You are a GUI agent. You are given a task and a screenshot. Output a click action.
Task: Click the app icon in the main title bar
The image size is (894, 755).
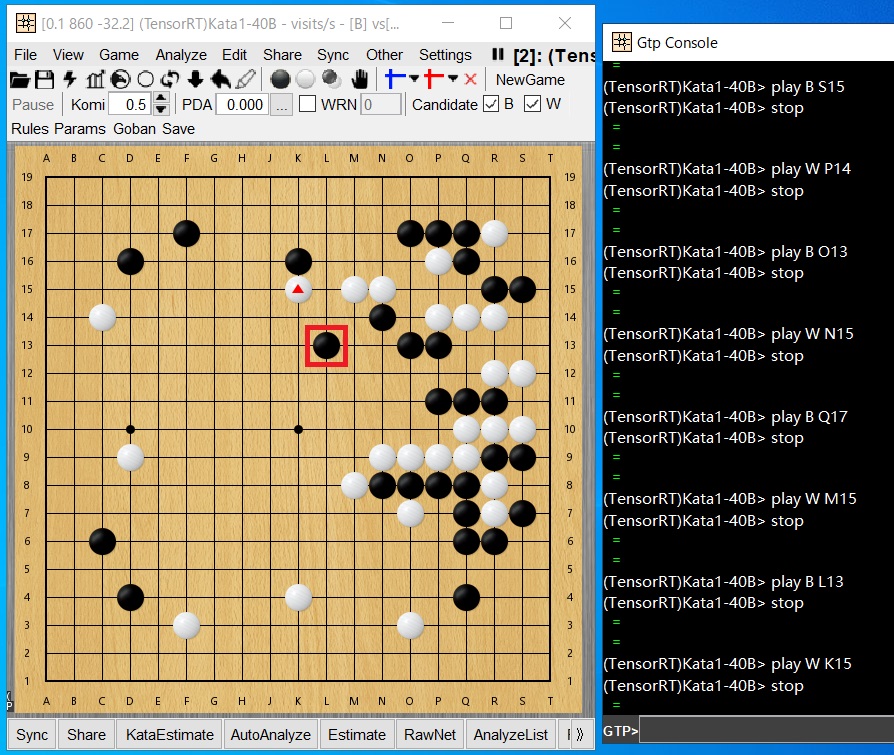click(26, 23)
